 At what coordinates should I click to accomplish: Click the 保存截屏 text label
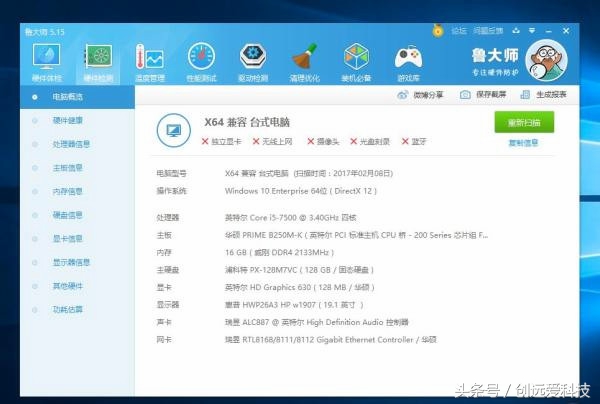tap(491, 94)
